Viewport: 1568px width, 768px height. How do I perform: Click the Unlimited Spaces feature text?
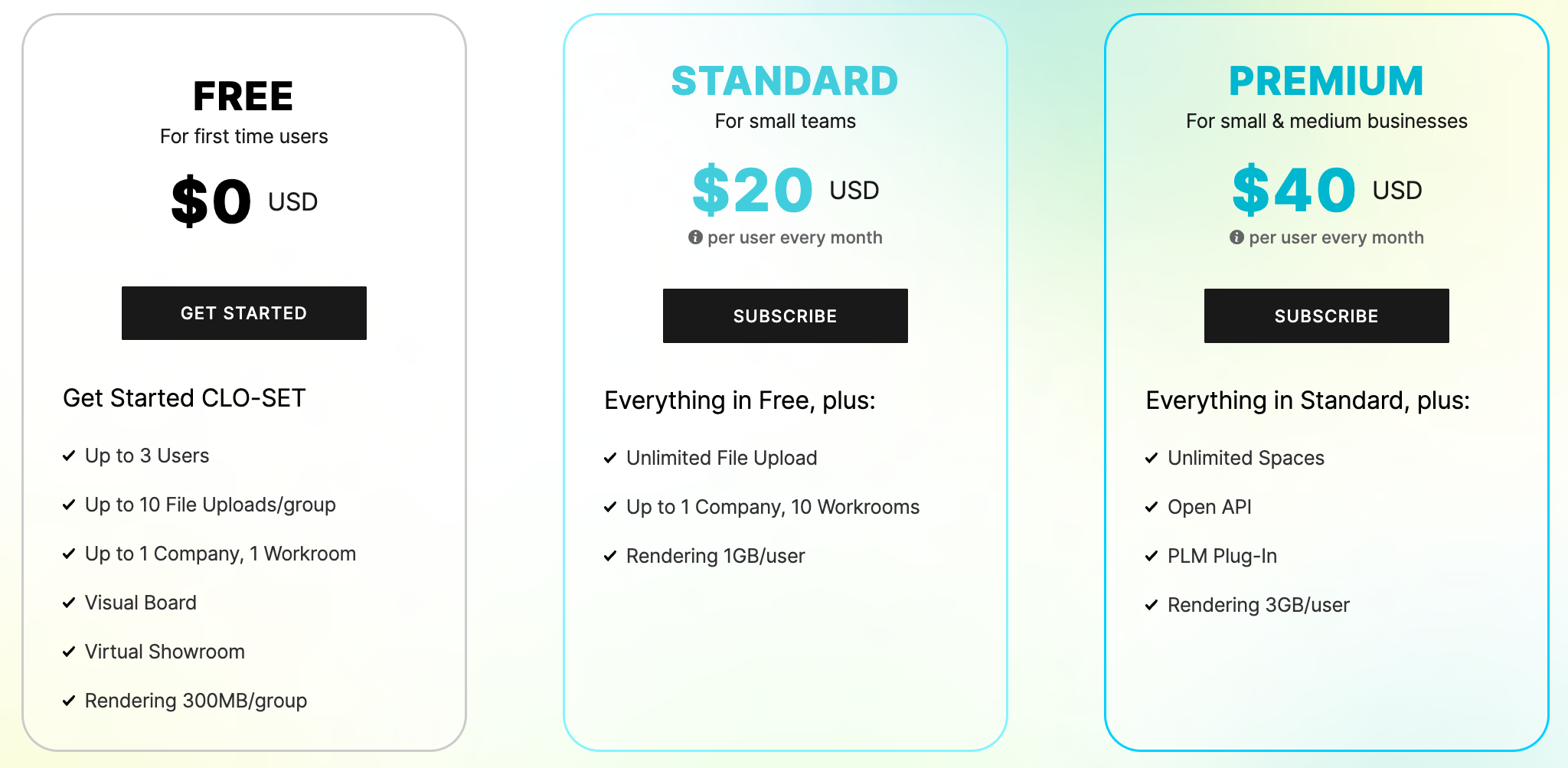click(x=1246, y=458)
